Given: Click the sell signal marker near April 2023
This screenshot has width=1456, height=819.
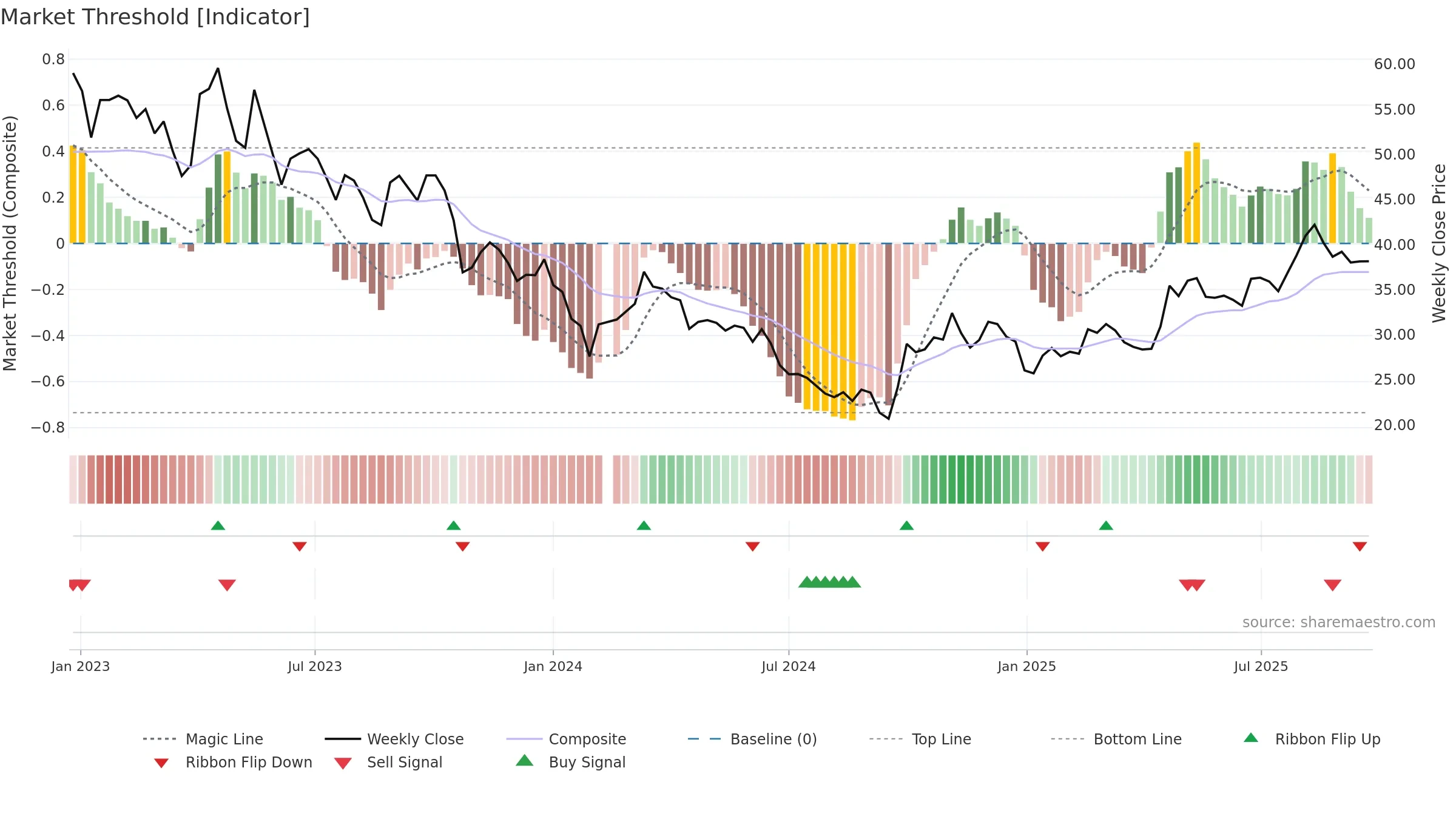Looking at the screenshot, I should (x=227, y=585).
